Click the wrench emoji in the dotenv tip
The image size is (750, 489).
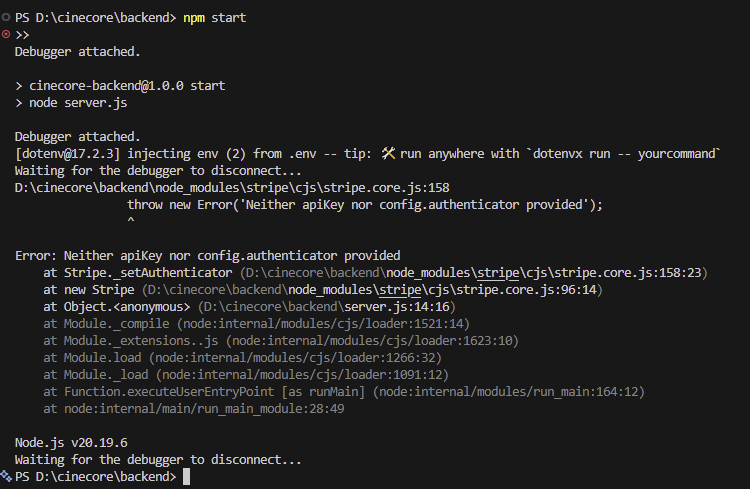389,153
